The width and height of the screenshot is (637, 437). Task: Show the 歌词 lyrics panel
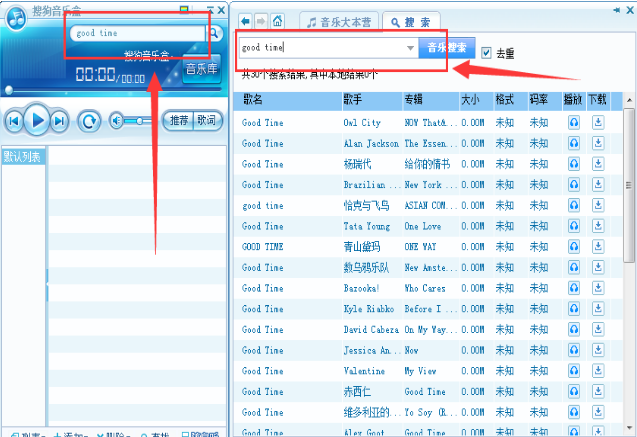click(207, 120)
